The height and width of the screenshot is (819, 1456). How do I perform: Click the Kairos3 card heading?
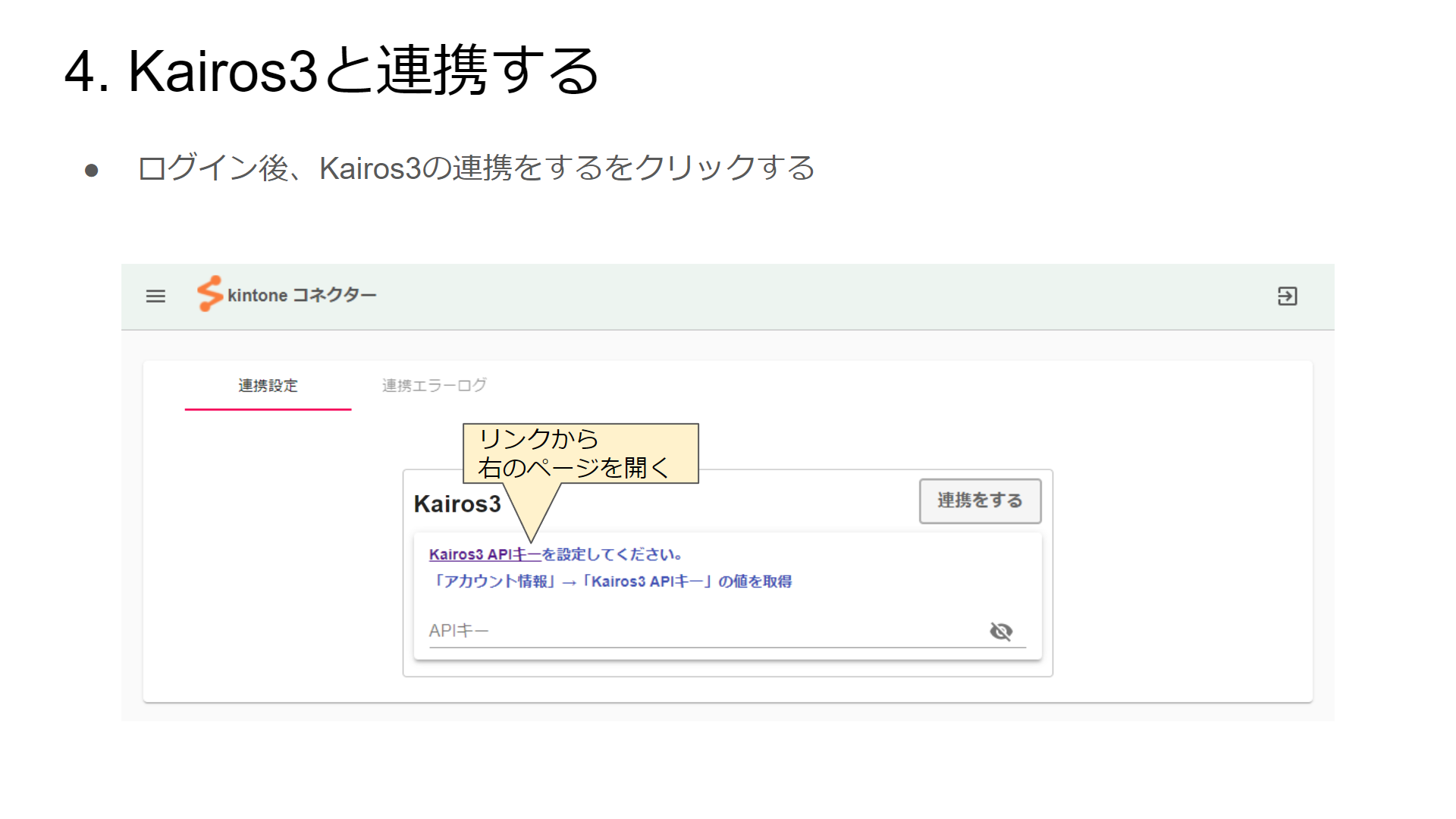click(x=457, y=504)
